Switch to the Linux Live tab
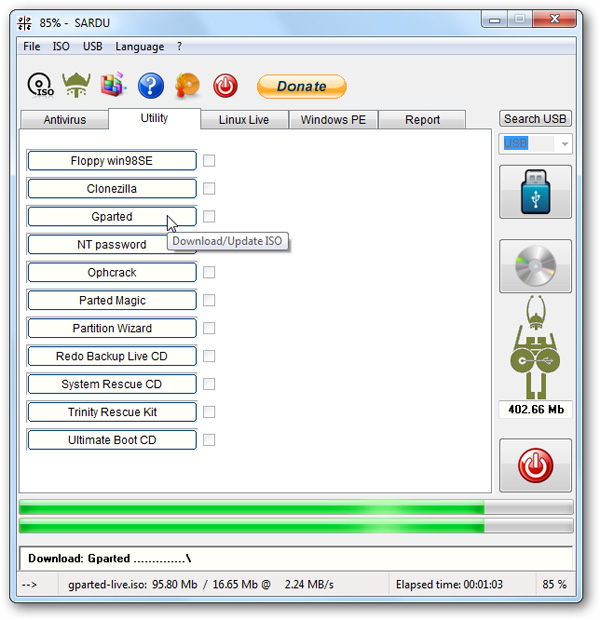This screenshot has height=620, width=600. click(x=244, y=120)
